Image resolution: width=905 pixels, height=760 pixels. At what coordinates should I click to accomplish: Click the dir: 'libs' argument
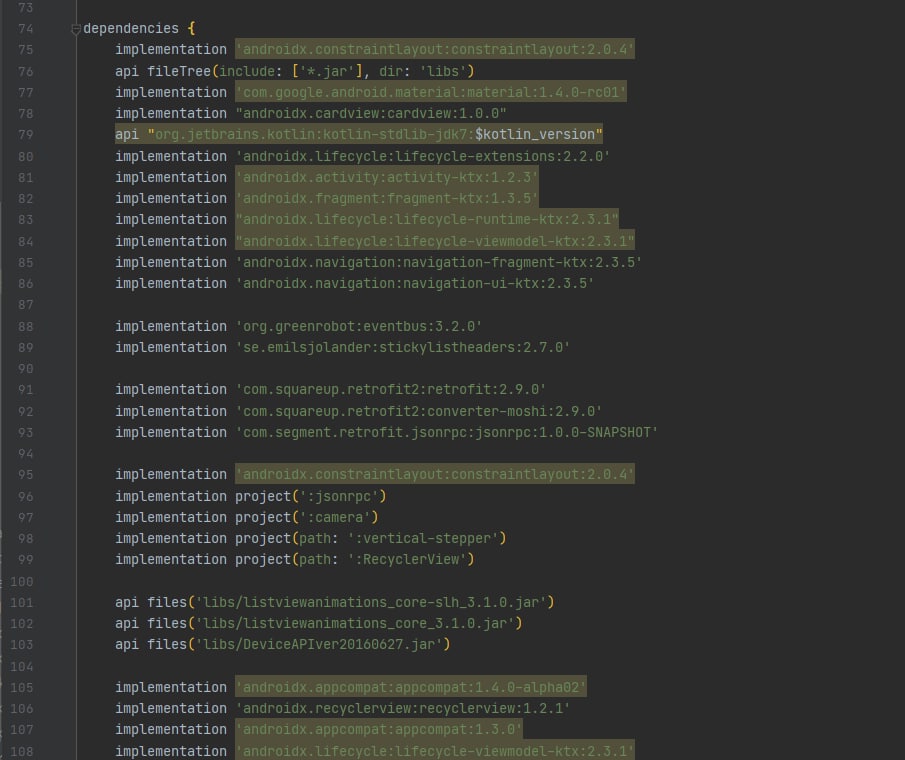coord(422,71)
